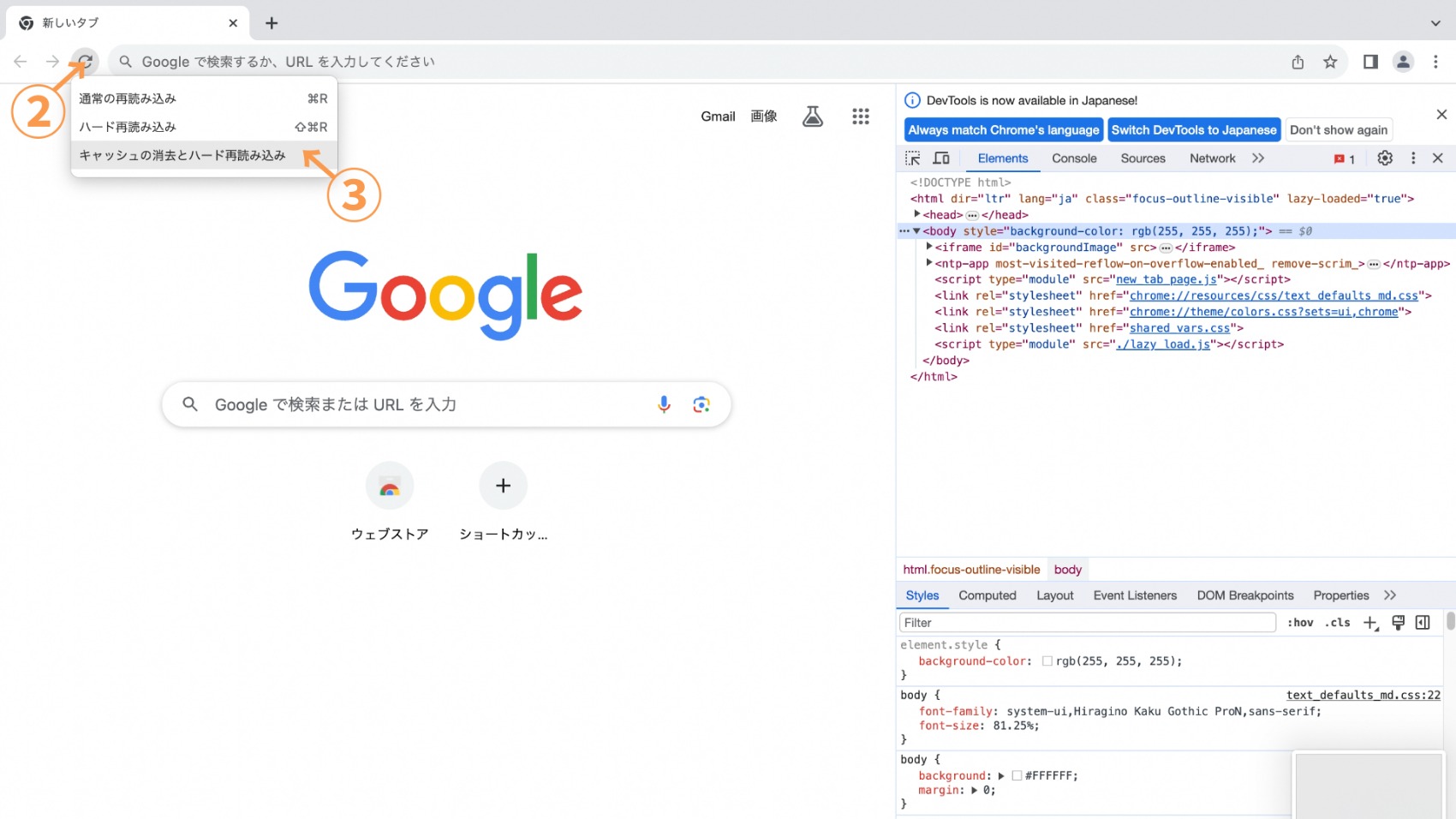Open the Layout tab

(1054, 595)
